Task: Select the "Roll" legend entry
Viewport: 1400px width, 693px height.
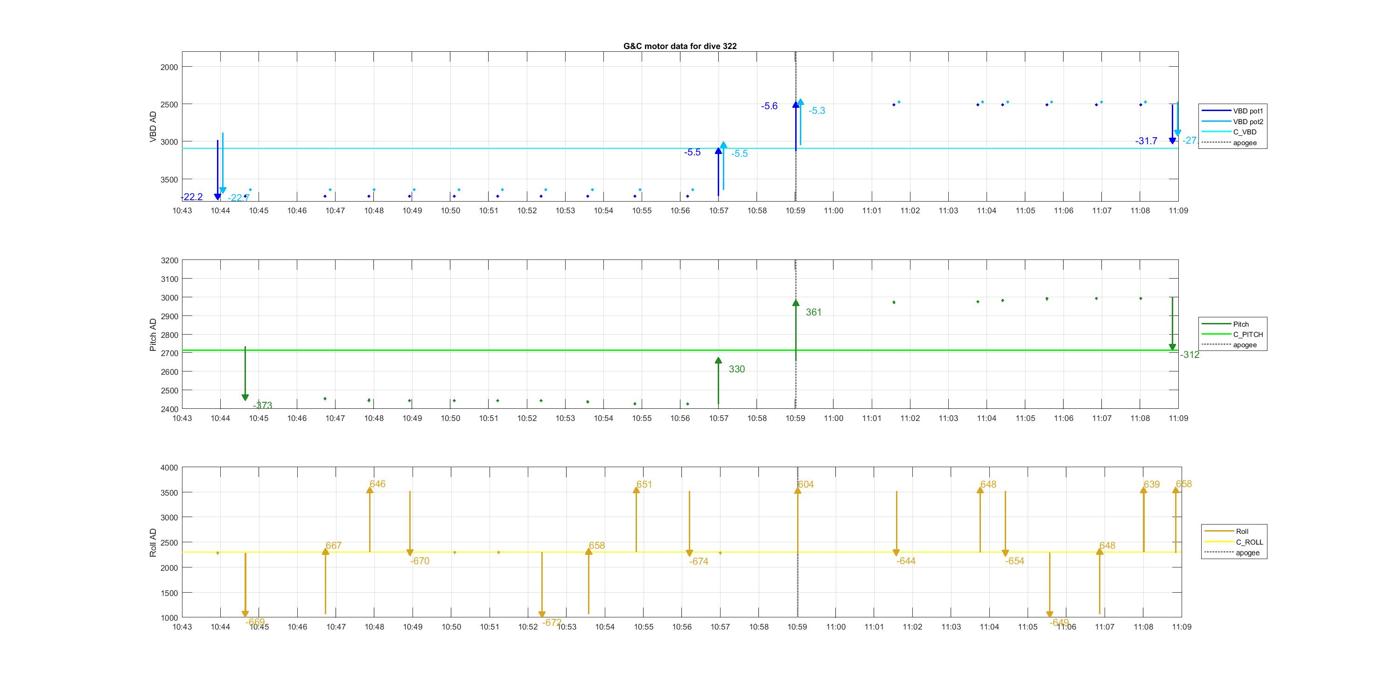Action: click(x=1227, y=531)
